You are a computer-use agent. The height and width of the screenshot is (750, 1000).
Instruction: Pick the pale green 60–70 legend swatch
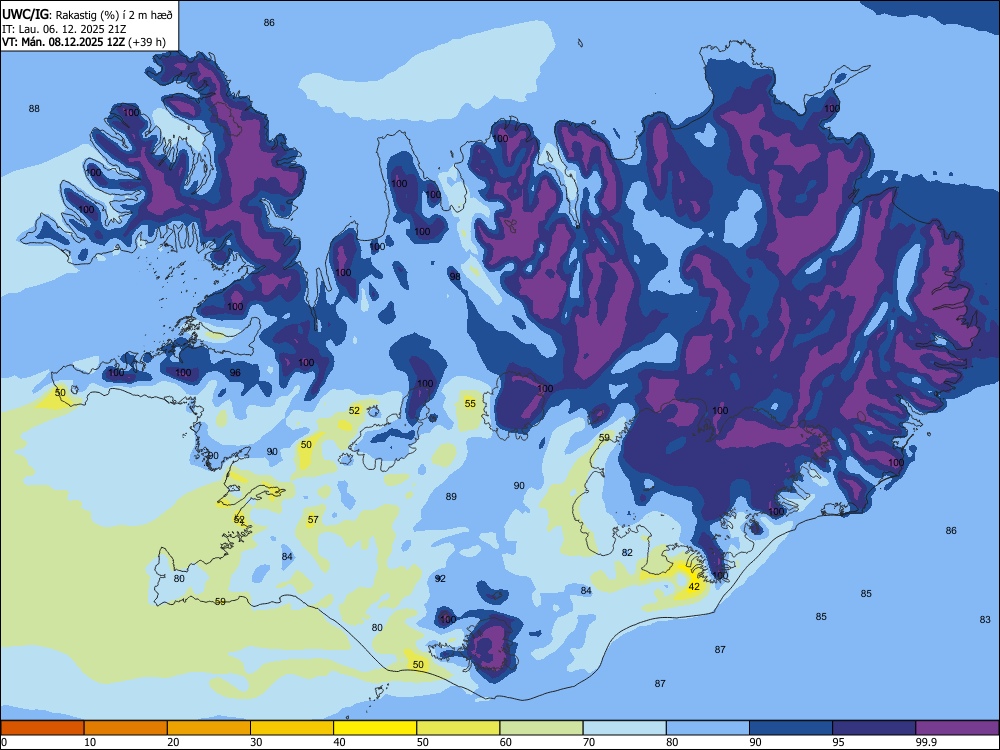pos(541,728)
